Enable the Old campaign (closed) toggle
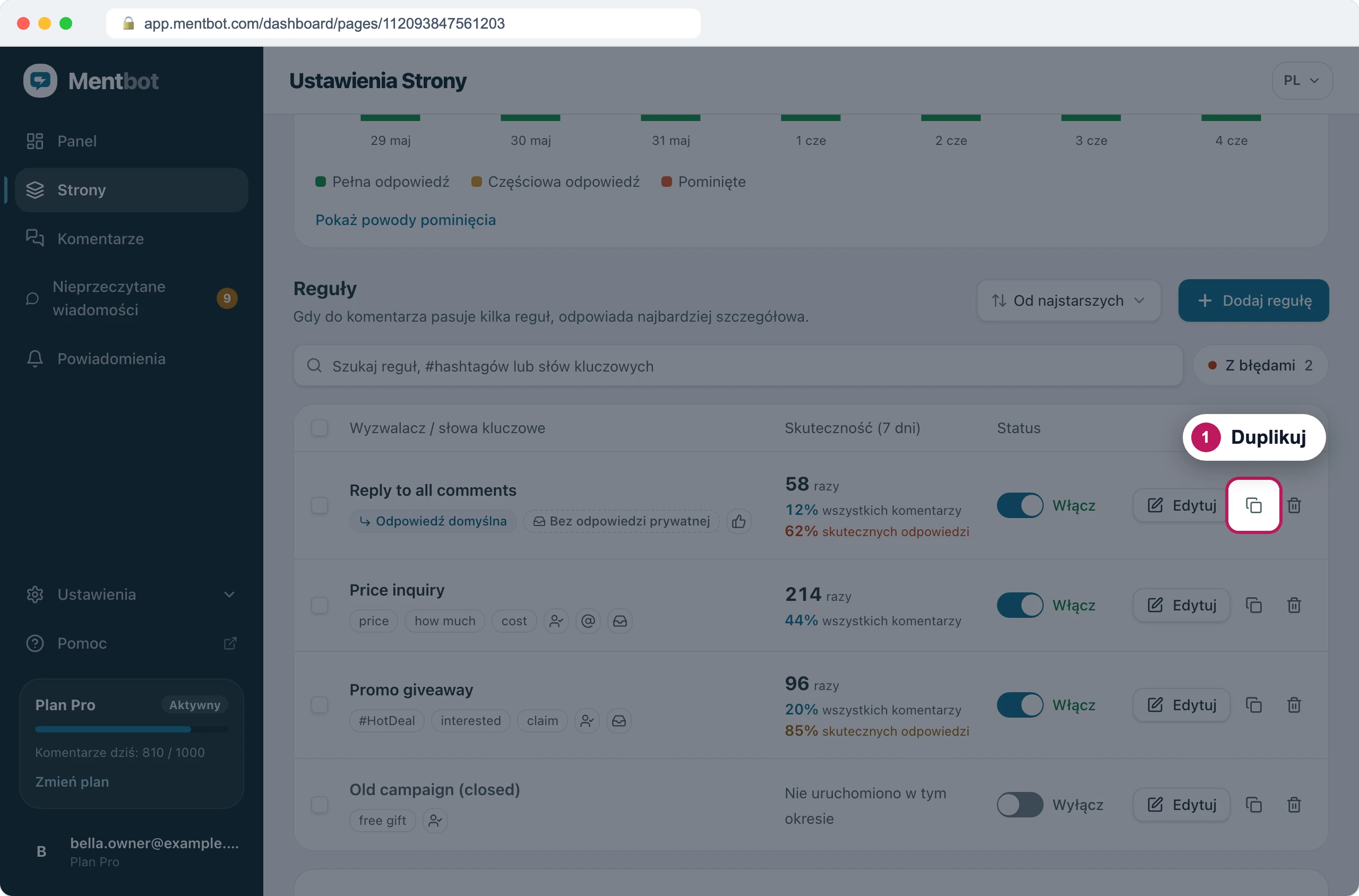The height and width of the screenshot is (896, 1359). [1020, 805]
